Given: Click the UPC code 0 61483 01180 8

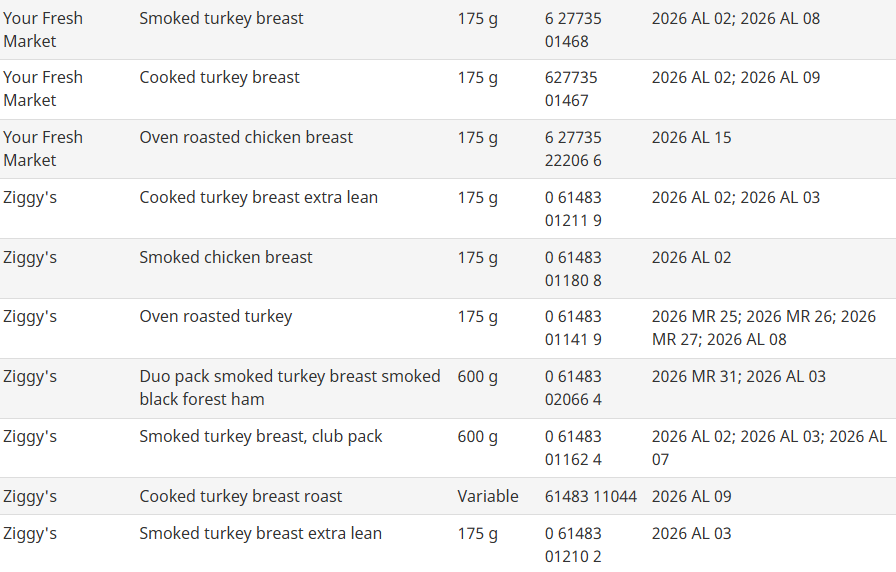Looking at the screenshot, I should pyautogui.click(x=573, y=269).
